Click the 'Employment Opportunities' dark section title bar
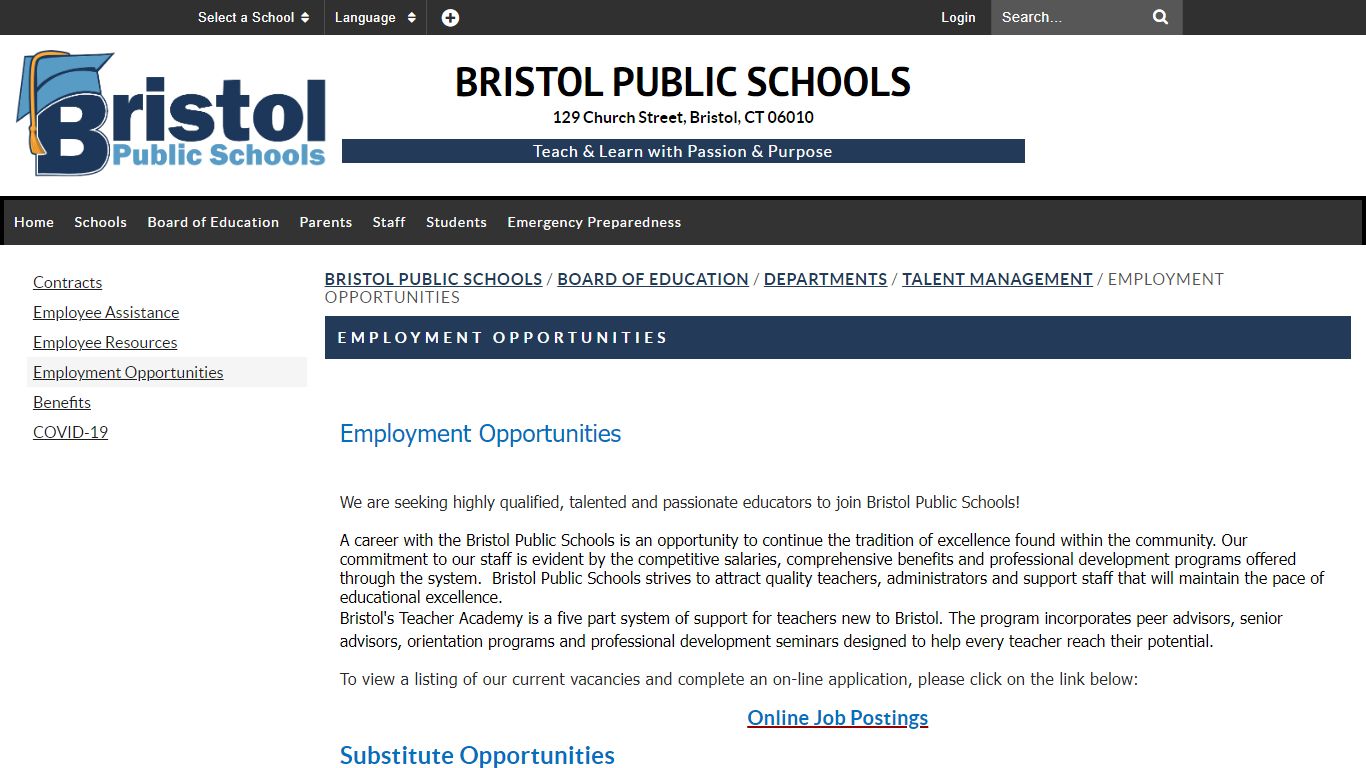Viewport: 1366px width, 768px height. coord(838,337)
